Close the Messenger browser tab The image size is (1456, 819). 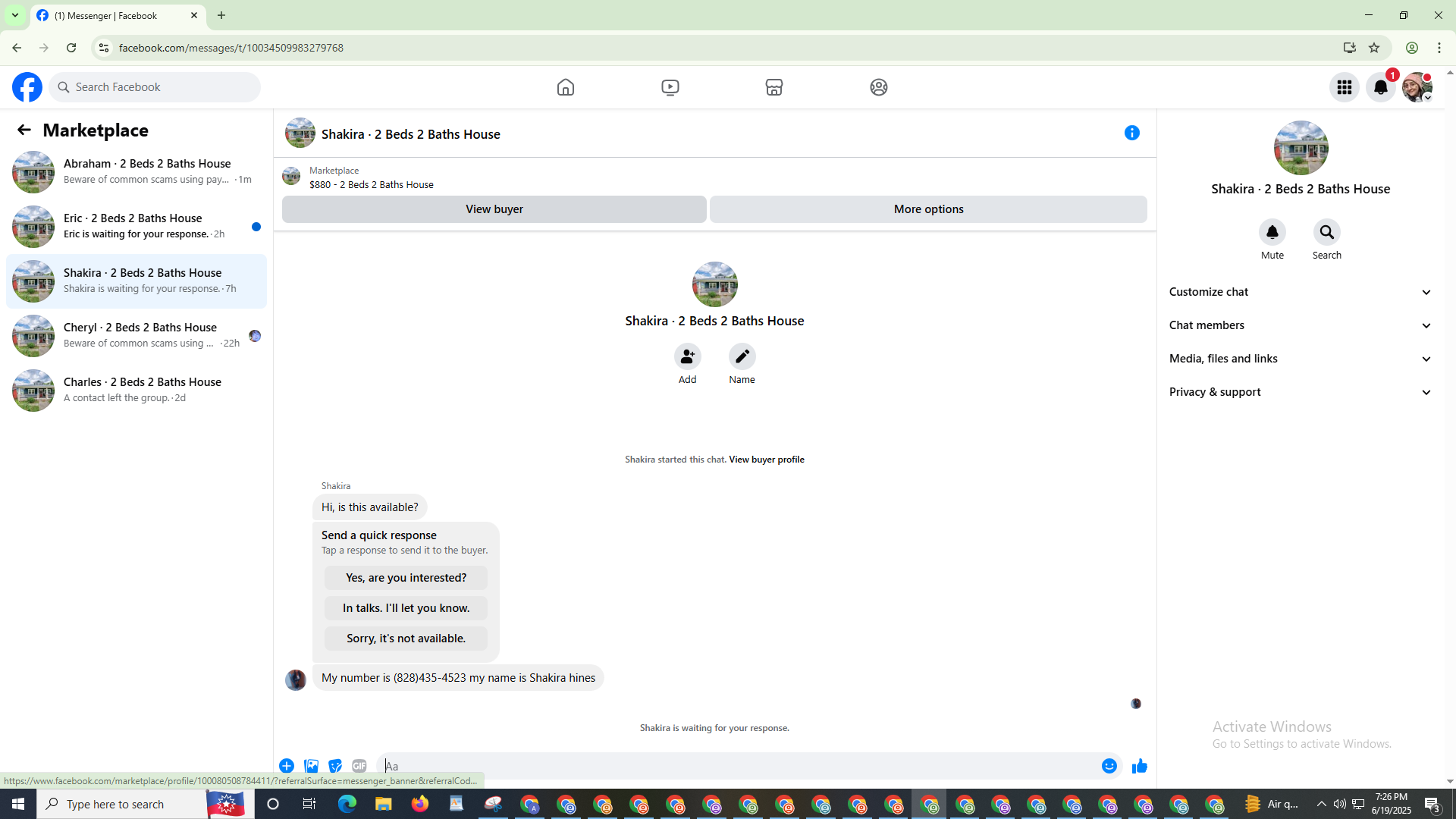194,15
